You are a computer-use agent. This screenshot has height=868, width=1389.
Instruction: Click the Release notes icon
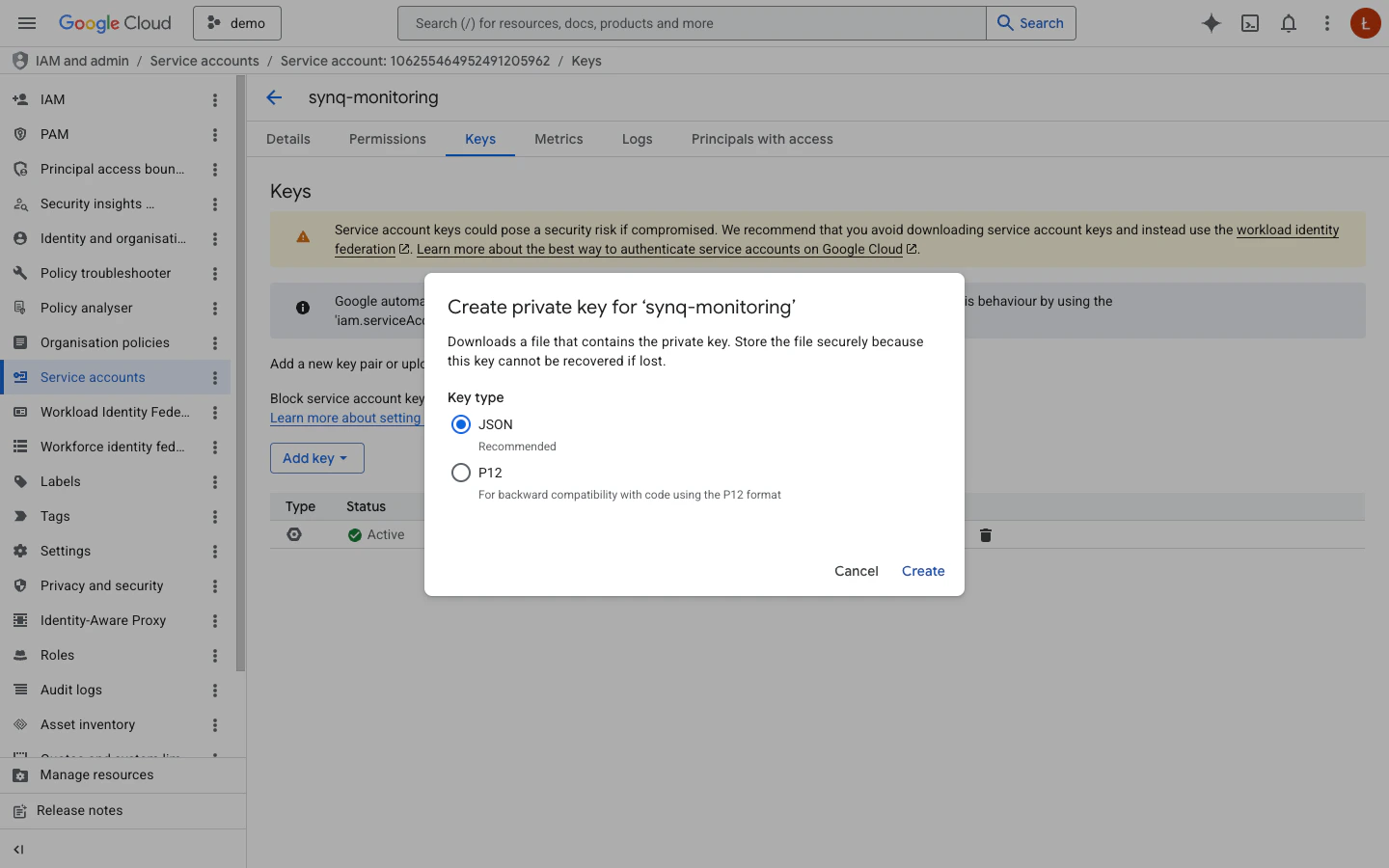click(20, 811)
